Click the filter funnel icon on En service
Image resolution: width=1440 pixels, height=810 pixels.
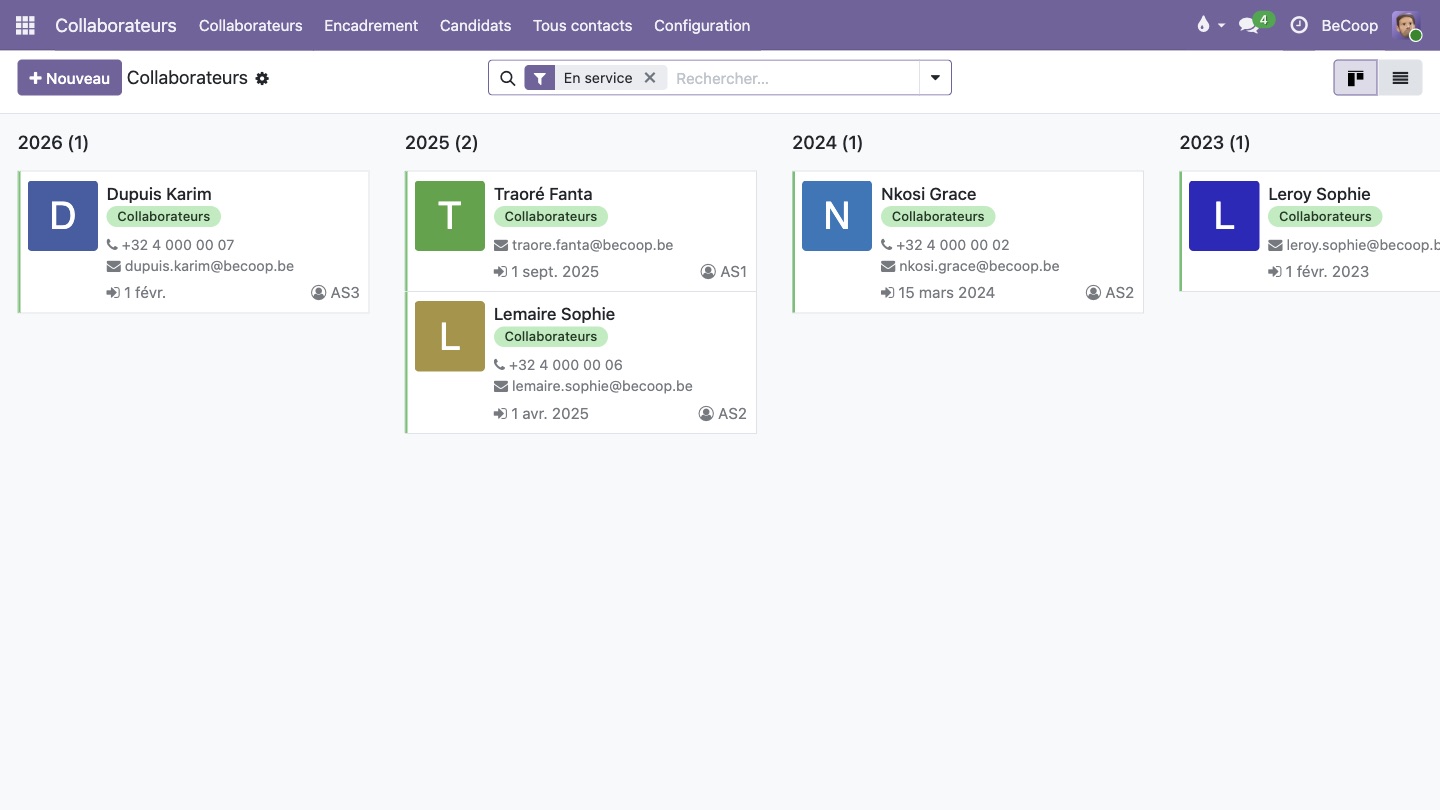tap(539, 78)
